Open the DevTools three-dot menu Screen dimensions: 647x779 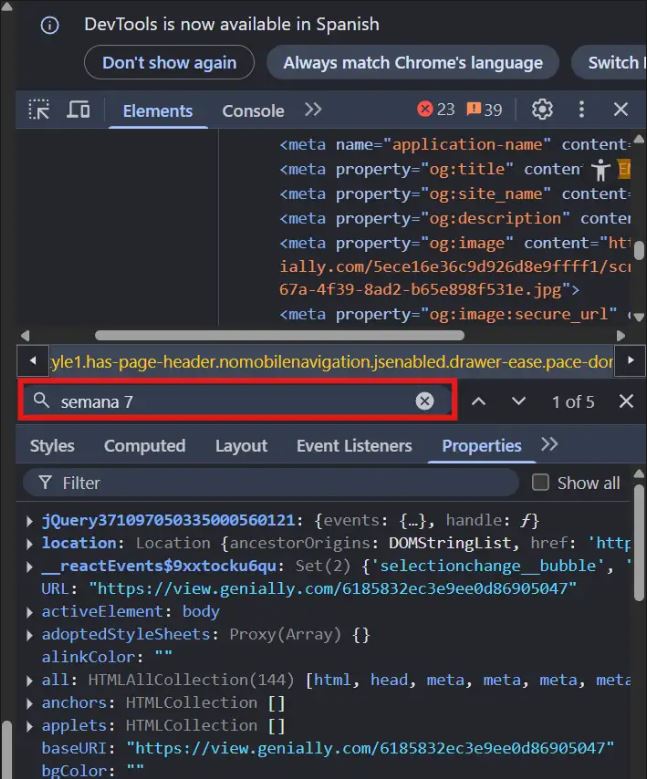click(581, 110)
